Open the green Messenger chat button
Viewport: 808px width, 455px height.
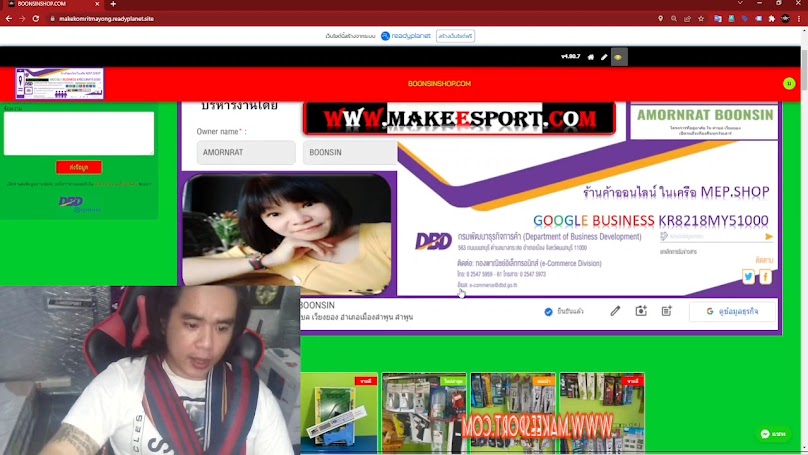(x=774, y=434)
